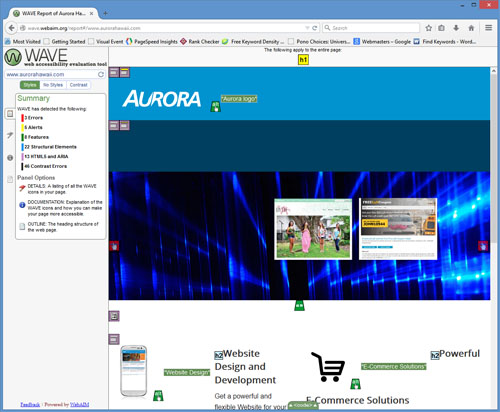Image resolution: width=500 pixels, height=412 pixels.
Task: Click red error icon at slider's left edge
Action: click(114, 246)
